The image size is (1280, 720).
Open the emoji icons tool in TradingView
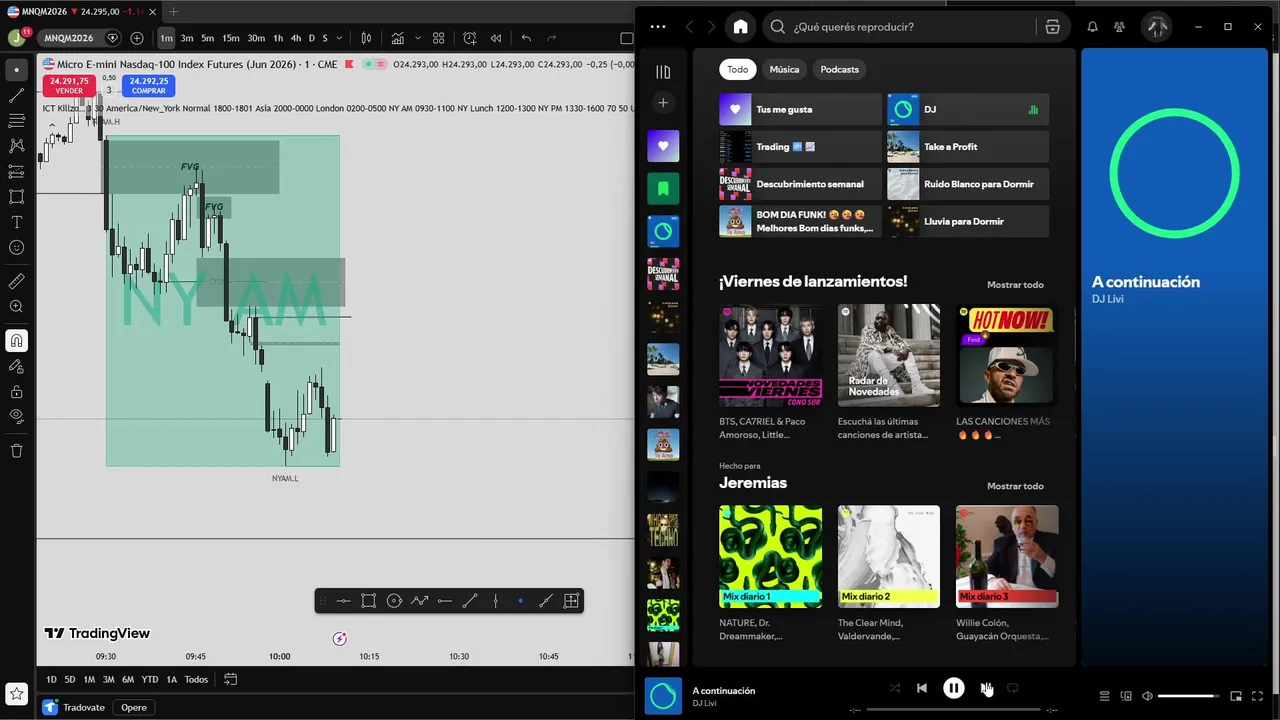tap(16, 247)
